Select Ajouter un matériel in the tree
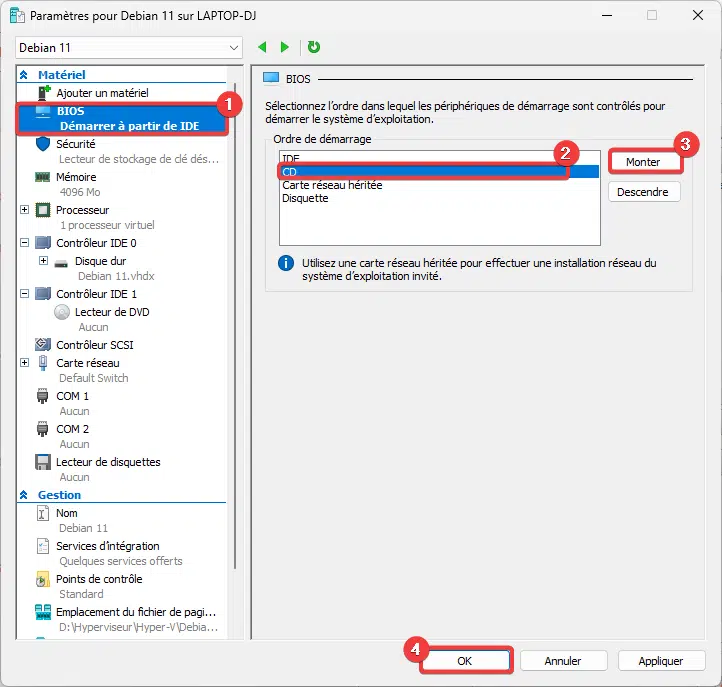Screen dimensions: 722x687 102,93
